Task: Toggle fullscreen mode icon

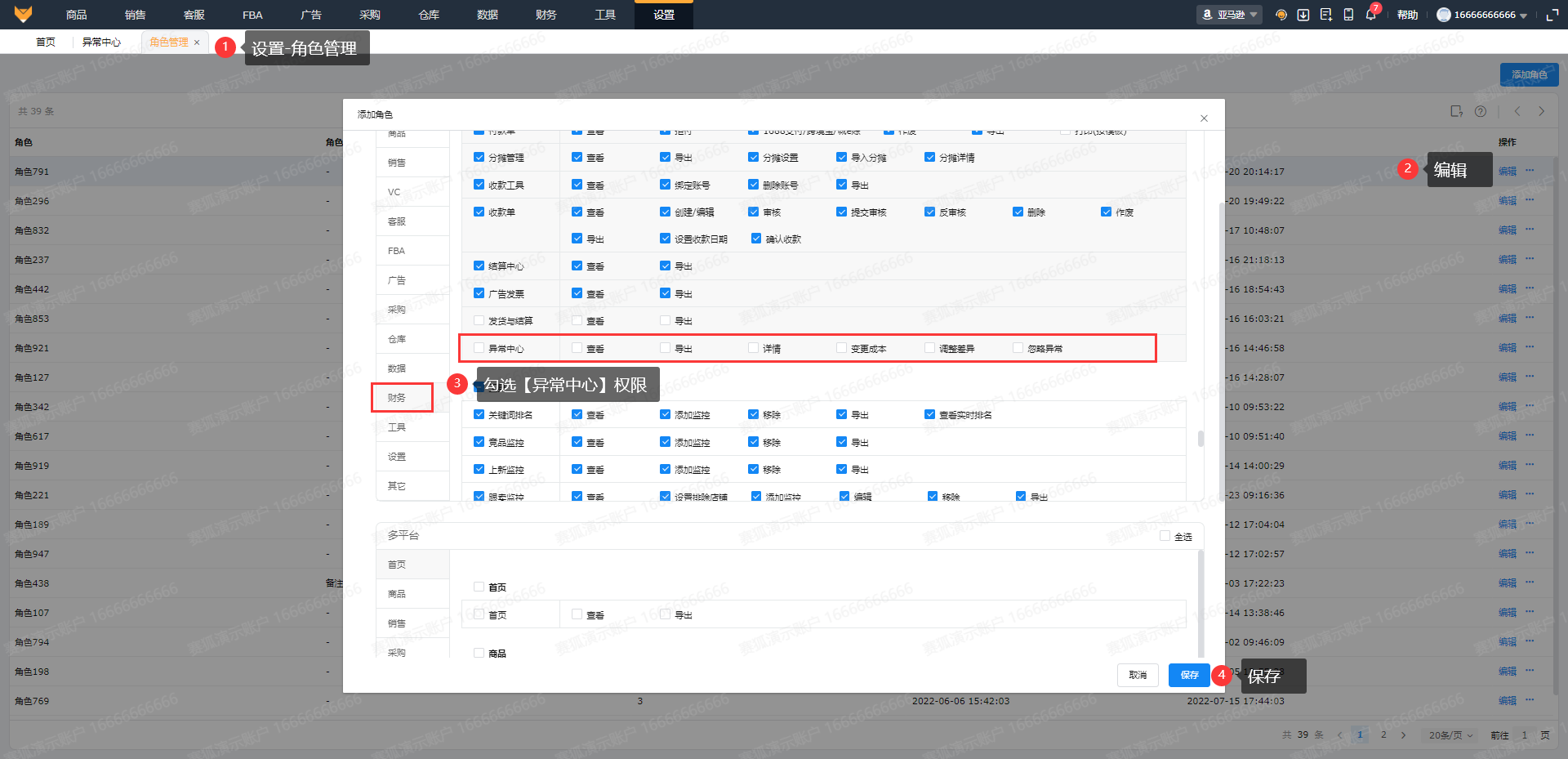Action: tap(1552, 15)
